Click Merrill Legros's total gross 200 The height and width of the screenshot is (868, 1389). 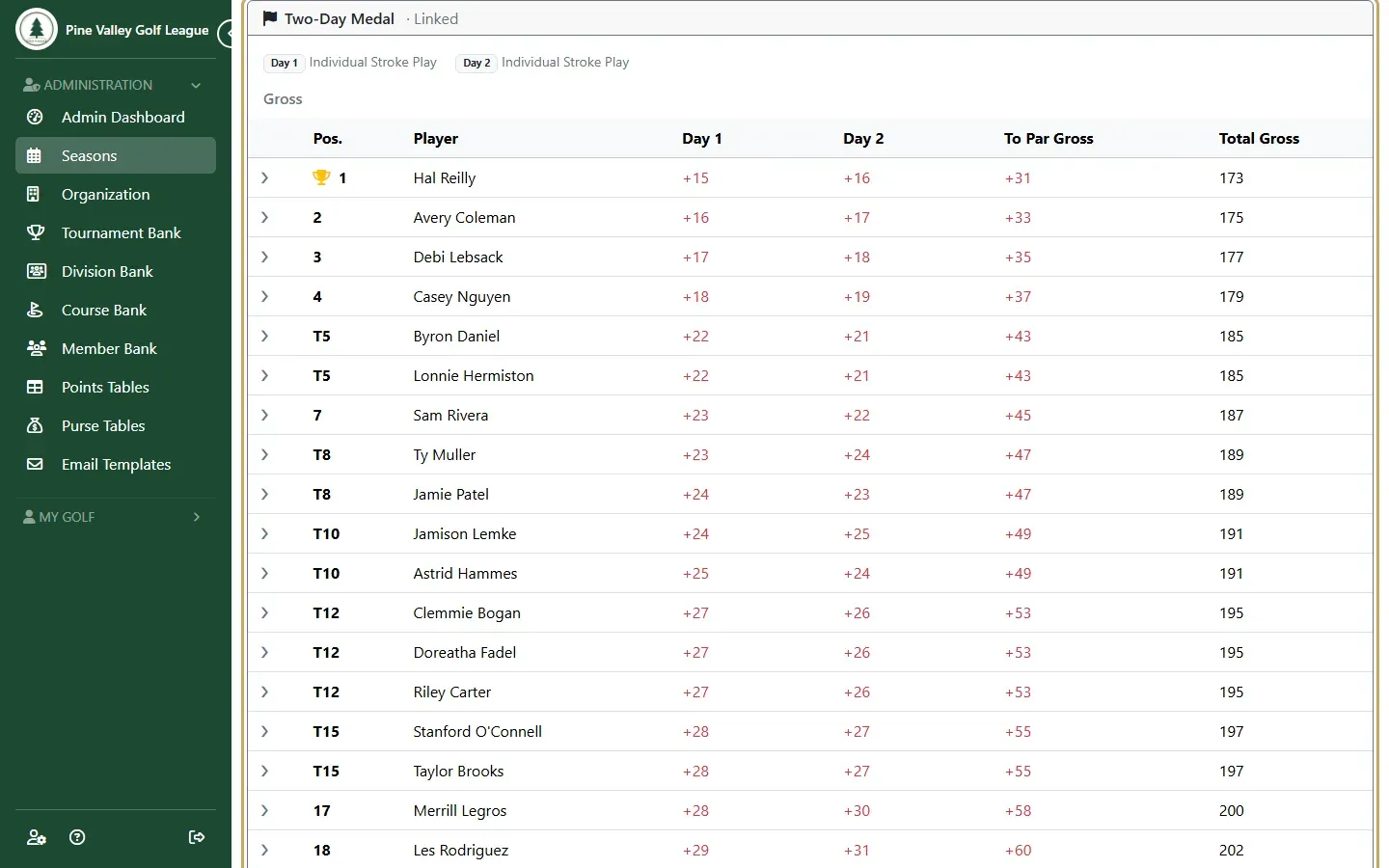tap(1232, 810)
